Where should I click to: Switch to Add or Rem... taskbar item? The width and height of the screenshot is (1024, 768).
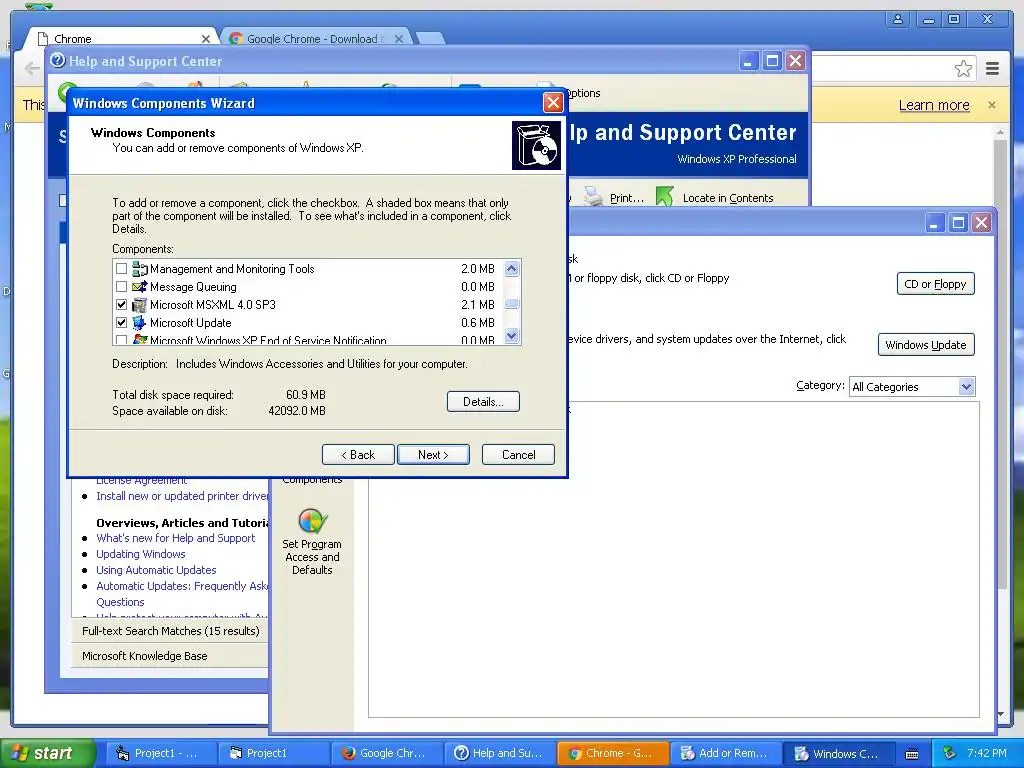tap(725, 753)
